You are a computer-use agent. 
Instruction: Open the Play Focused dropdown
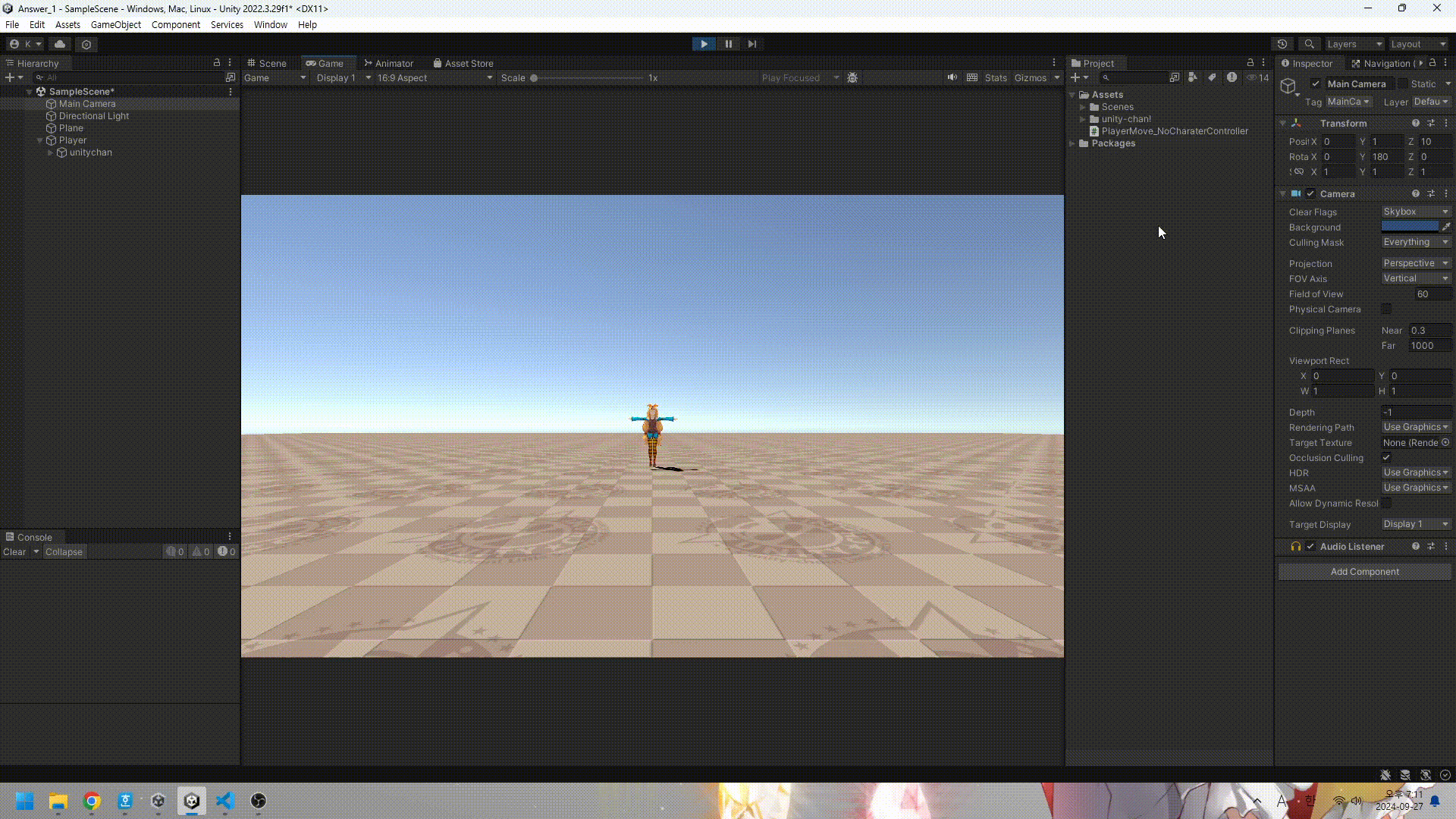[800, 77]
